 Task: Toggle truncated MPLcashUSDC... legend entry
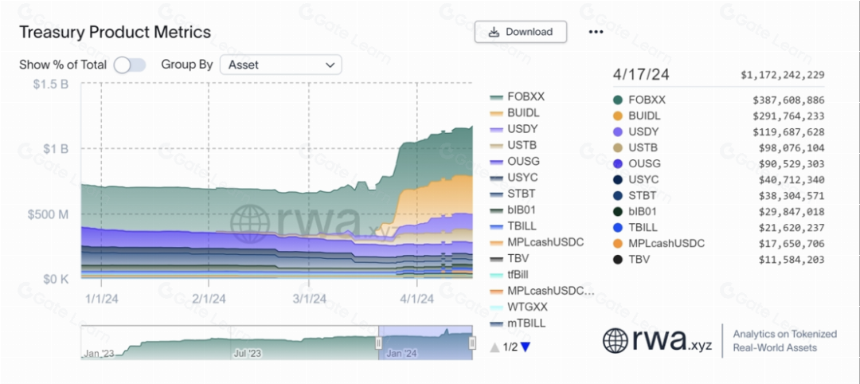542,291
